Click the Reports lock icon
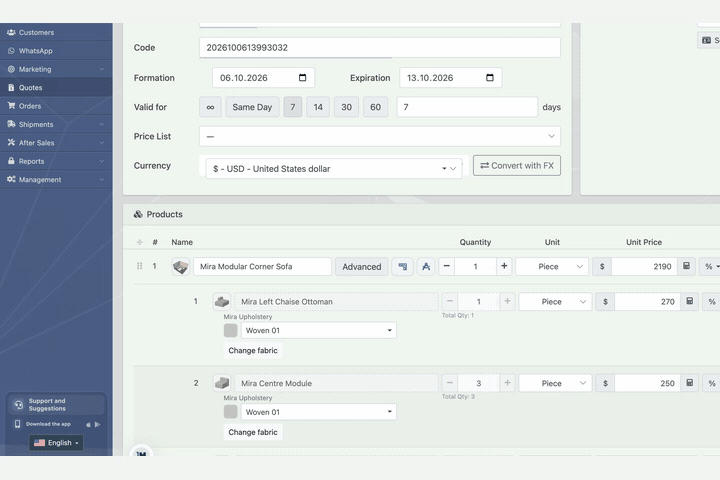Image resolution: width=720 pixels, height=480 pixels. point(11,161)
